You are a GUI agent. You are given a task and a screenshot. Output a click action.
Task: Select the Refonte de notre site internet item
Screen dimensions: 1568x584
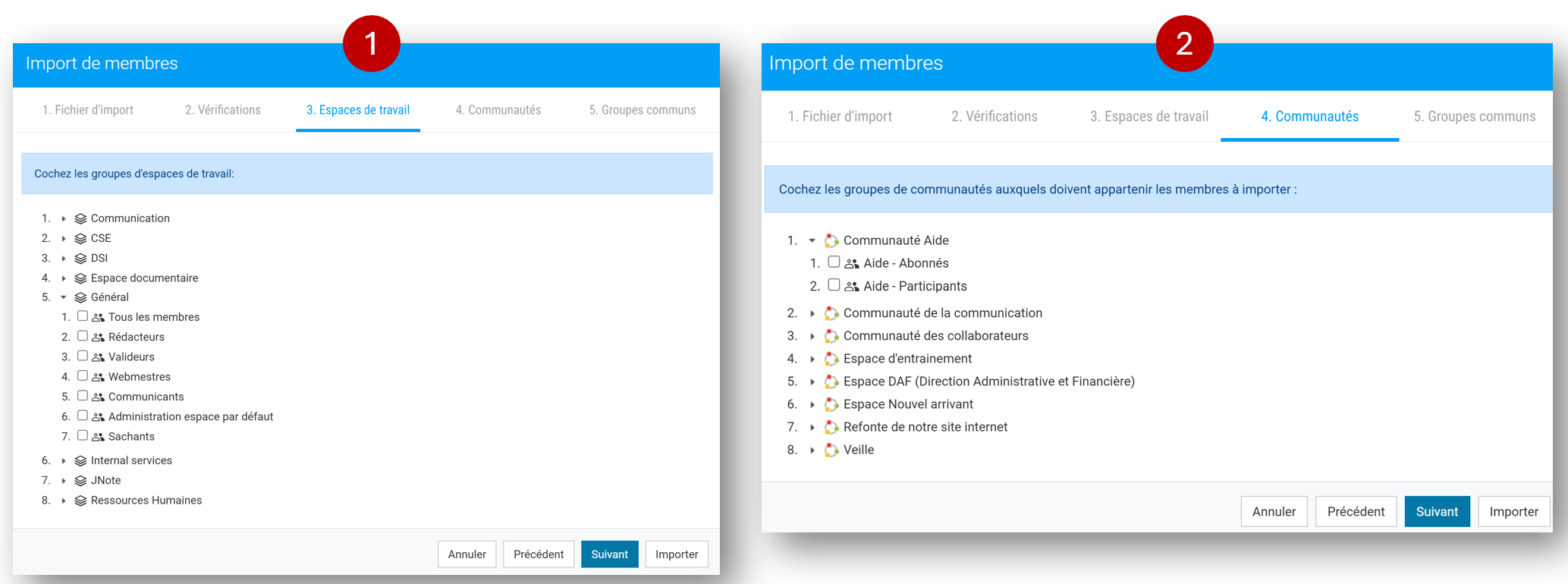(925, 427)
